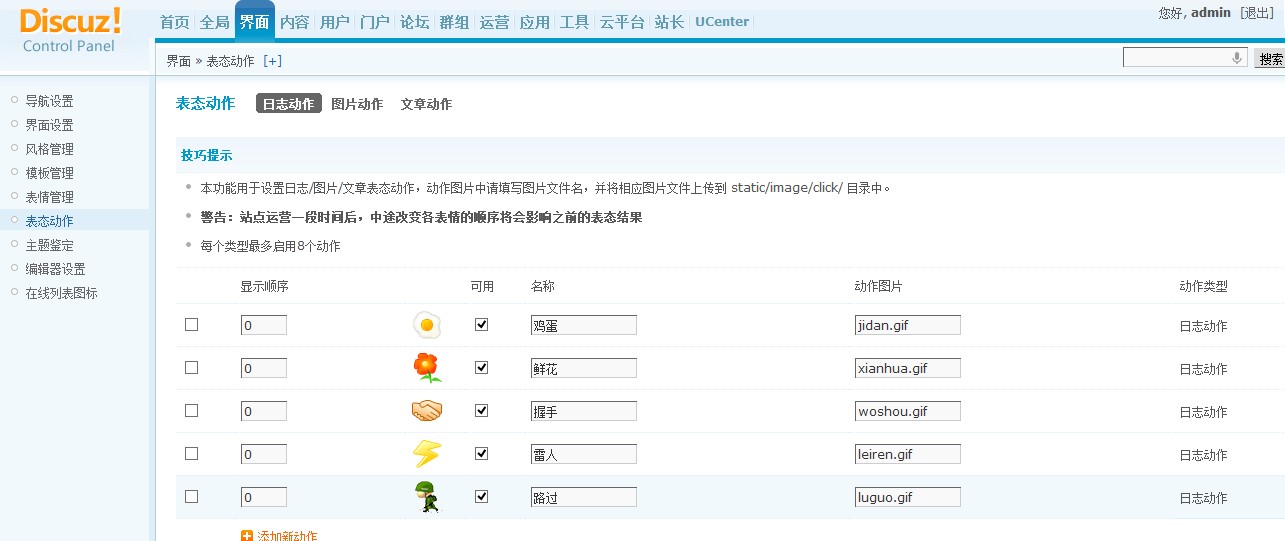Open the 云平台 top menu
The image size is (1285, 541).
click(622, 22)
